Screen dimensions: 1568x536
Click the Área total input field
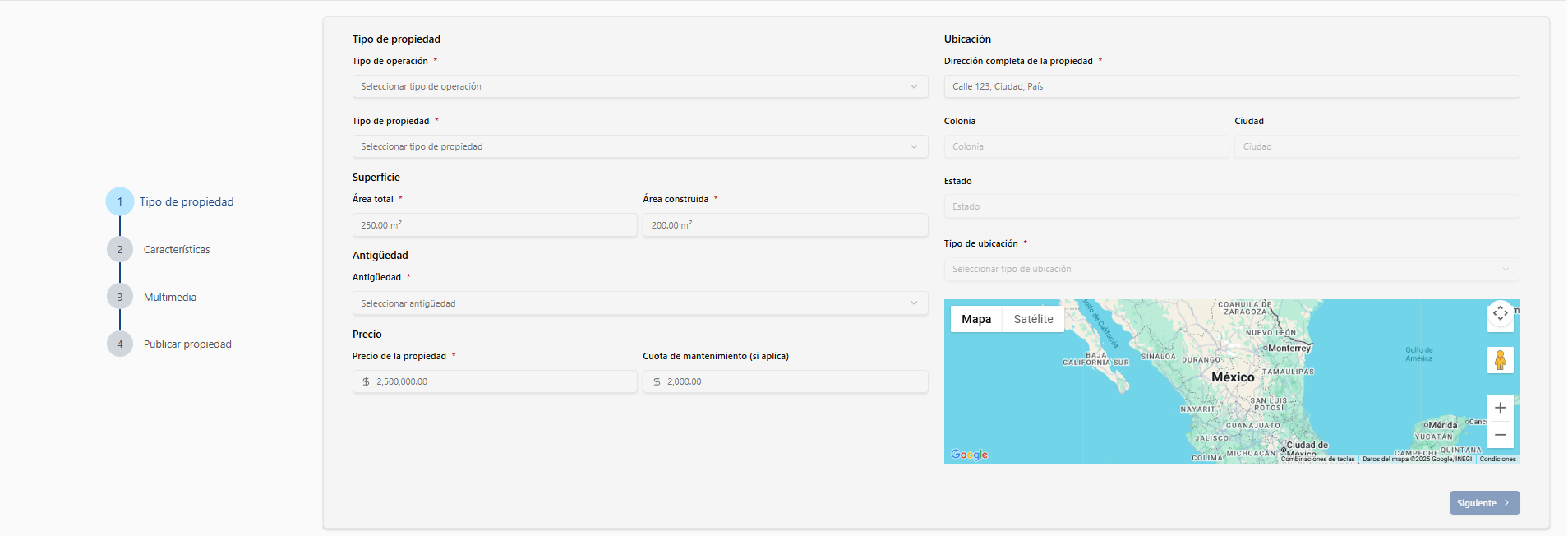pyautogui.click(x=495, y=225)
